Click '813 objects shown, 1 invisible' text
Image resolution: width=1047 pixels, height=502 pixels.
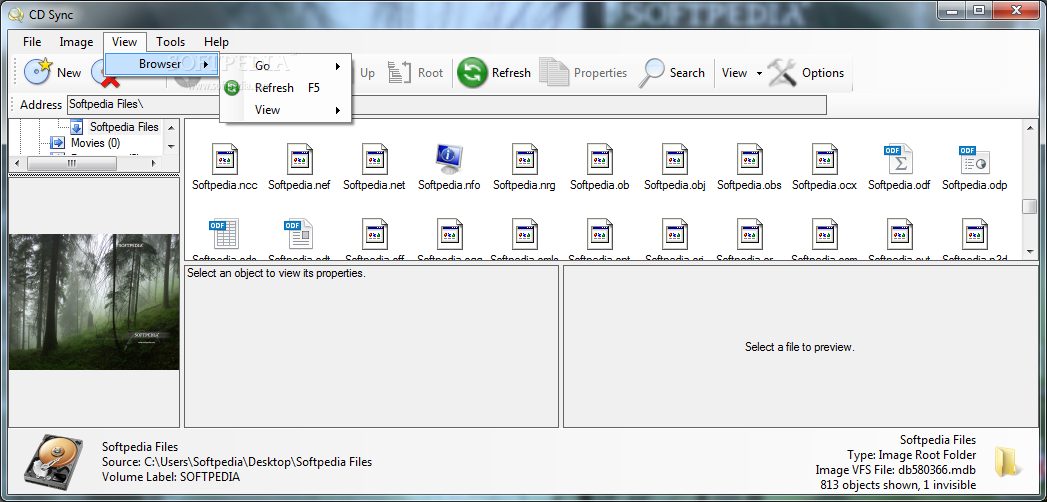tap(898, 485)
